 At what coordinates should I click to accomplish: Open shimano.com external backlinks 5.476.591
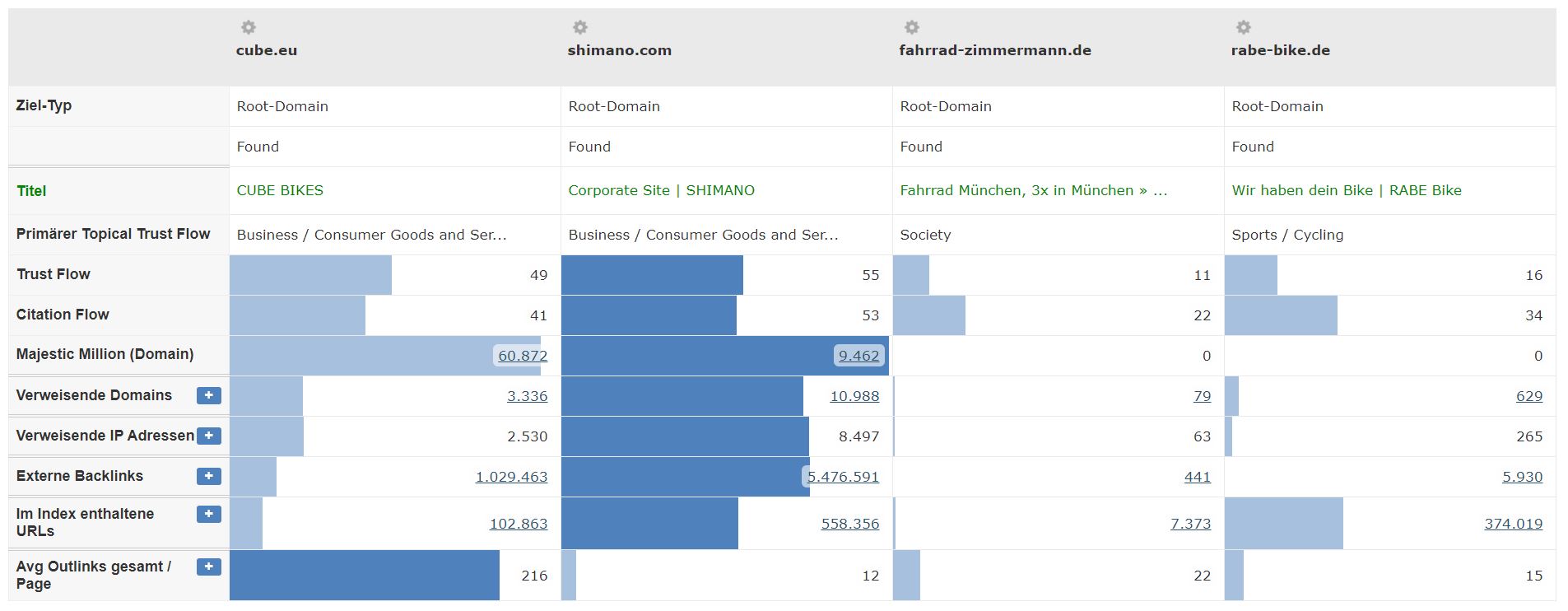click(843, 477)
